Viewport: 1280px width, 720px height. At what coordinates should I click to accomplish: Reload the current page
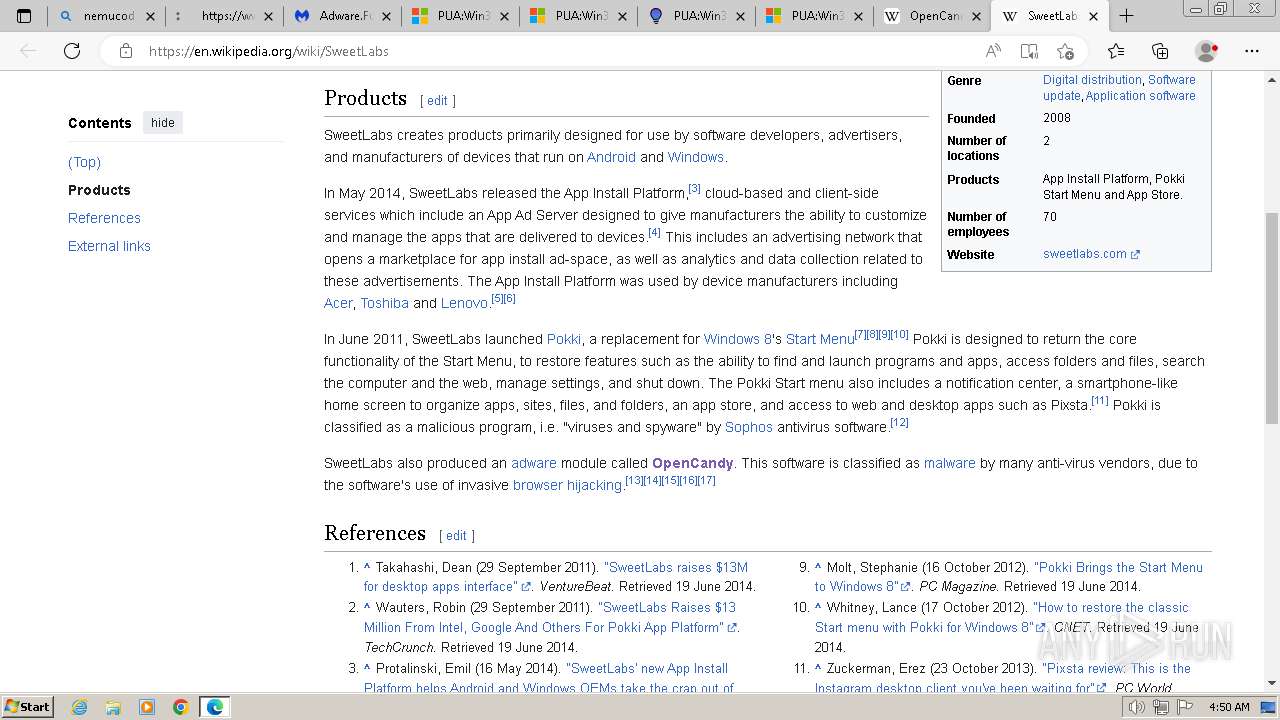click(72, 51)
